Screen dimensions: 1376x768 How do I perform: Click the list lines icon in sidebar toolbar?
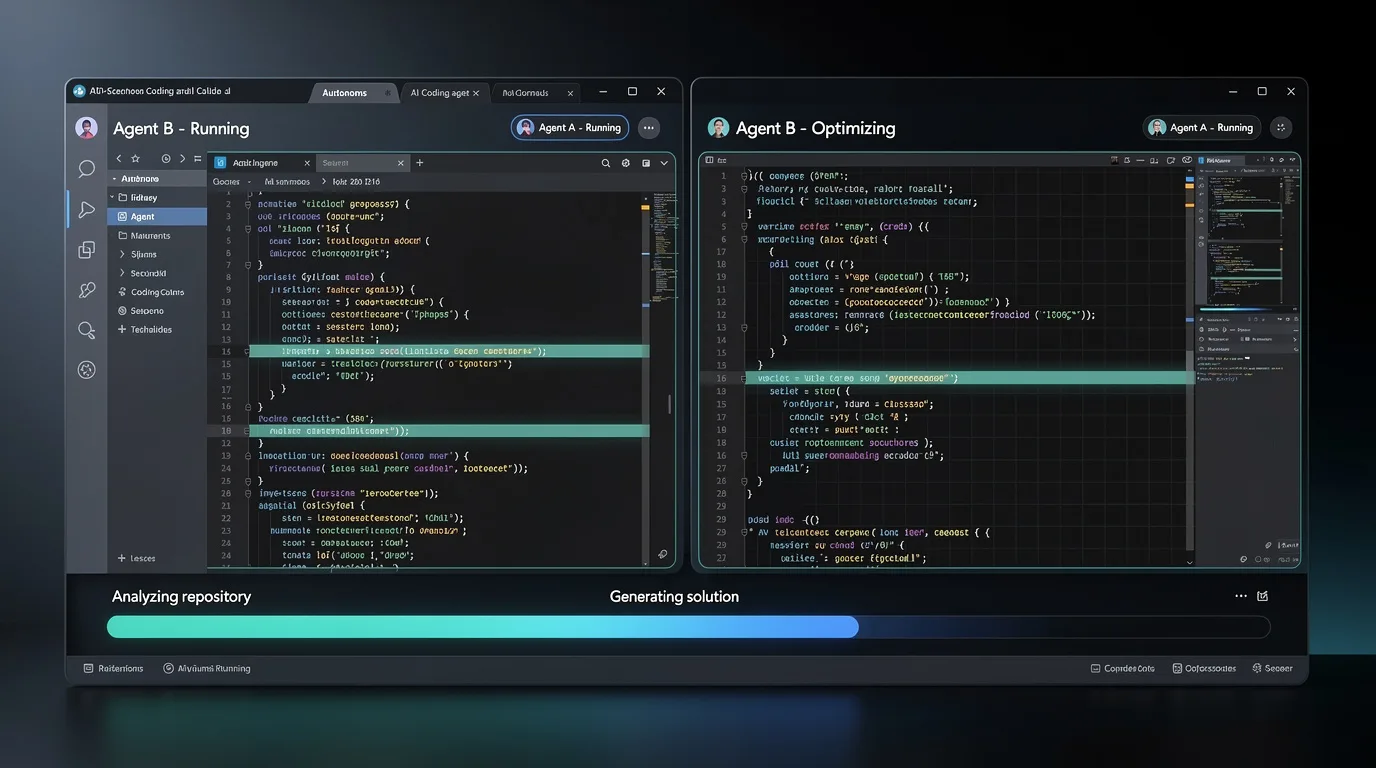point(197,158)
